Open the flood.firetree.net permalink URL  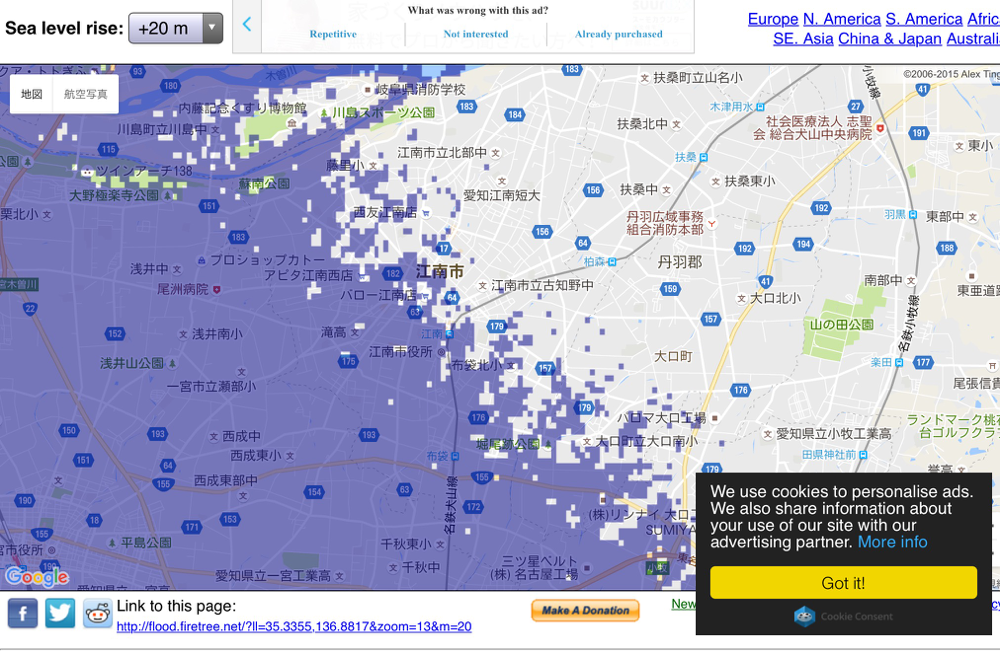(294, 627)
